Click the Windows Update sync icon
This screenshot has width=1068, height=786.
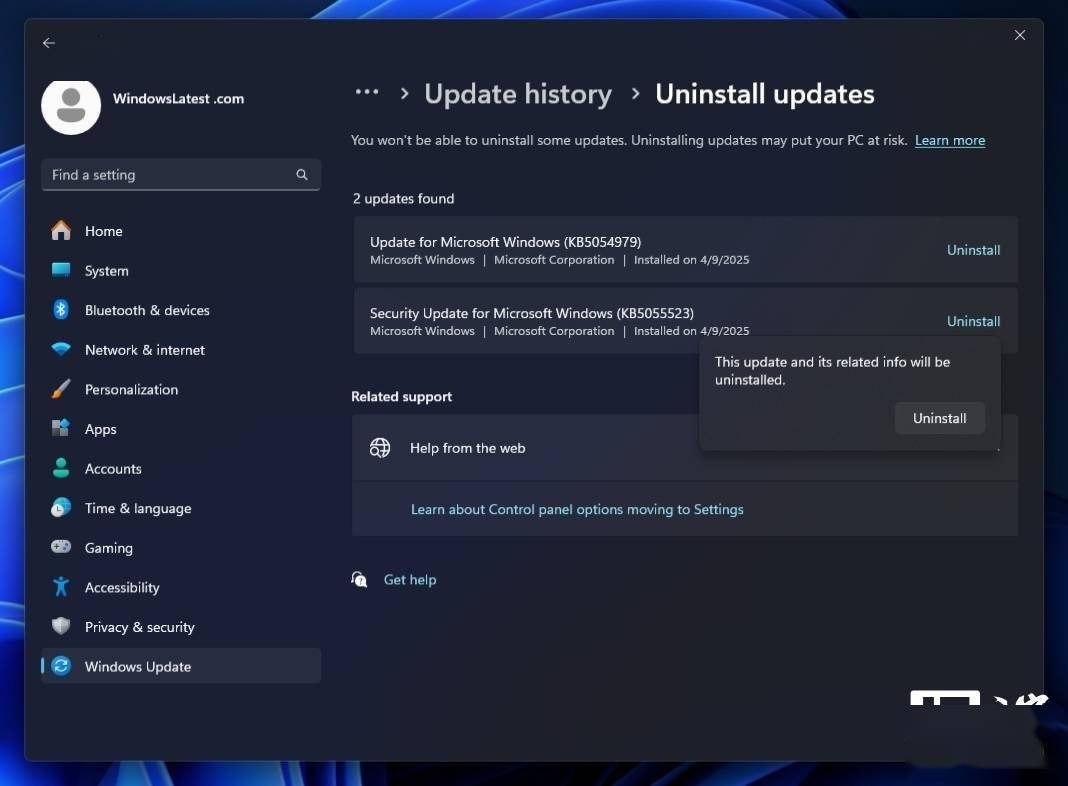click(x=61, y=665)
